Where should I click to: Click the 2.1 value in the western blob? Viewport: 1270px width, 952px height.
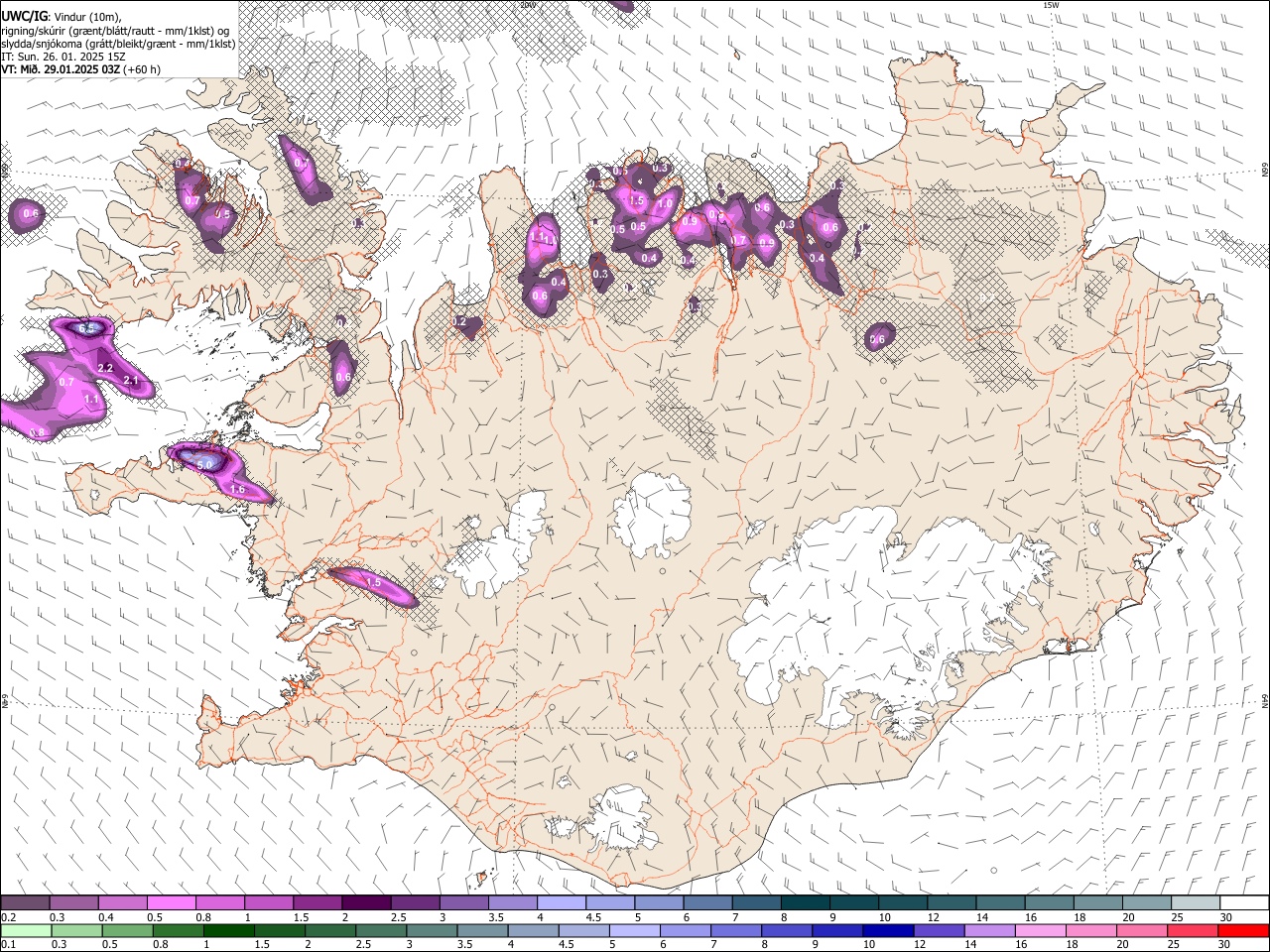(x=130, y=381)
